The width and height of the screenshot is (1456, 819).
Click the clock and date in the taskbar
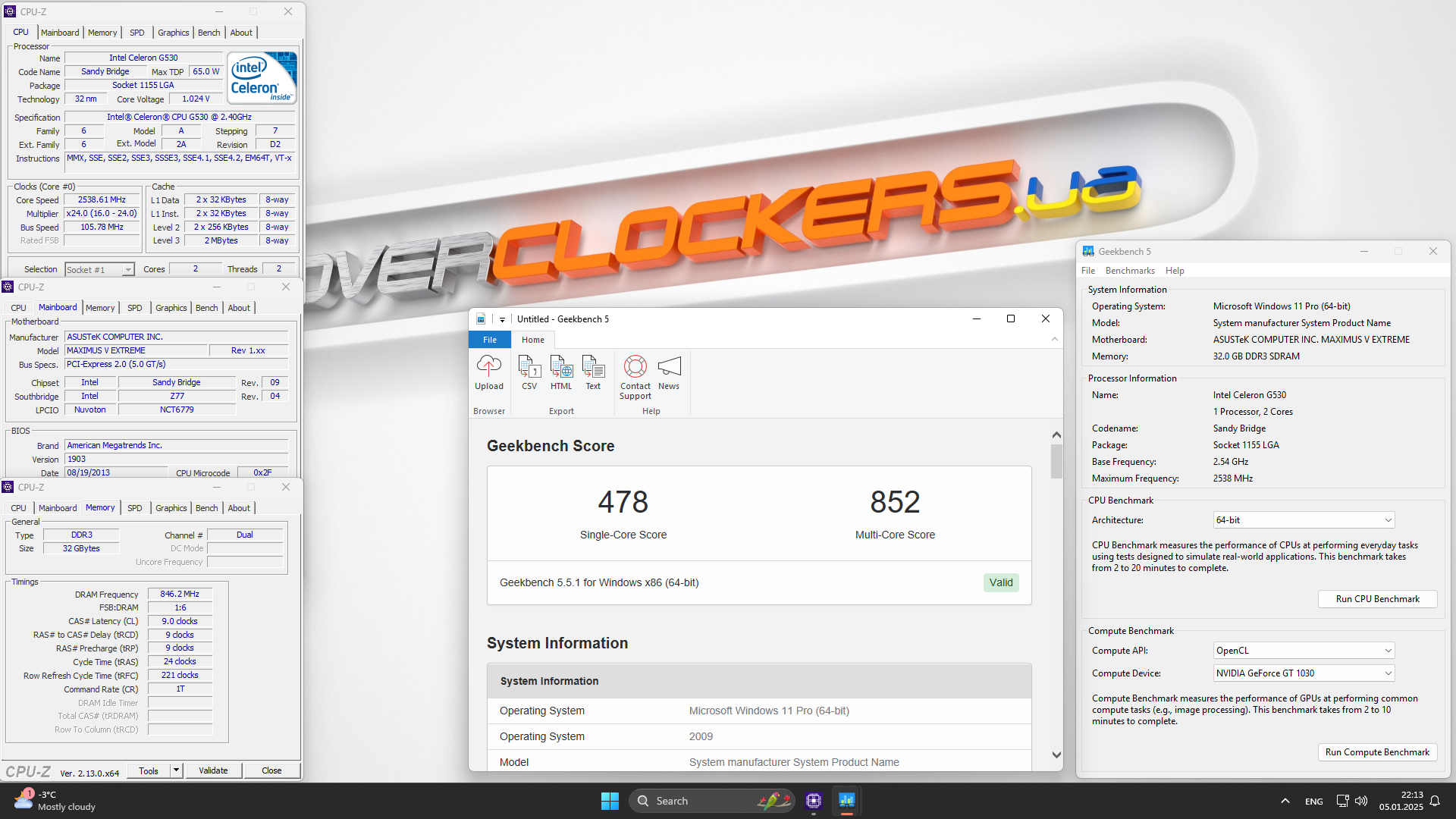[x=1401, y=801]
